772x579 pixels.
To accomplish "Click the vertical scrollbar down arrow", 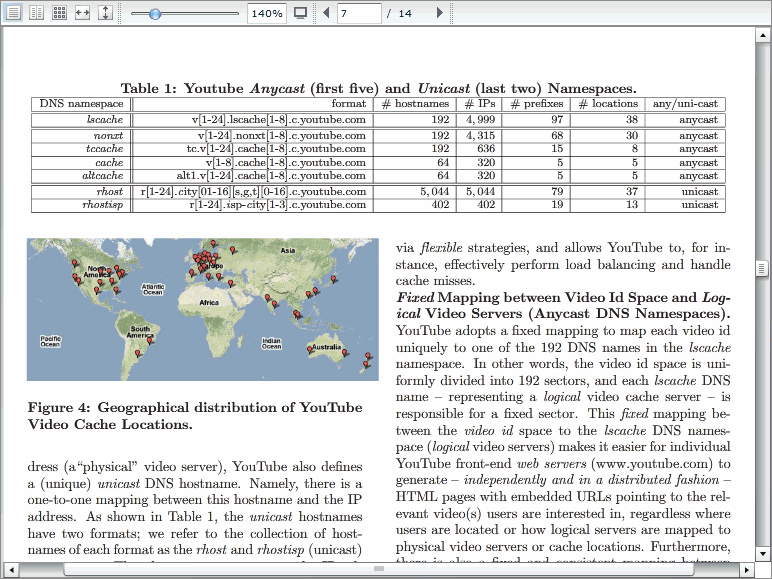I will click(762, 553).
